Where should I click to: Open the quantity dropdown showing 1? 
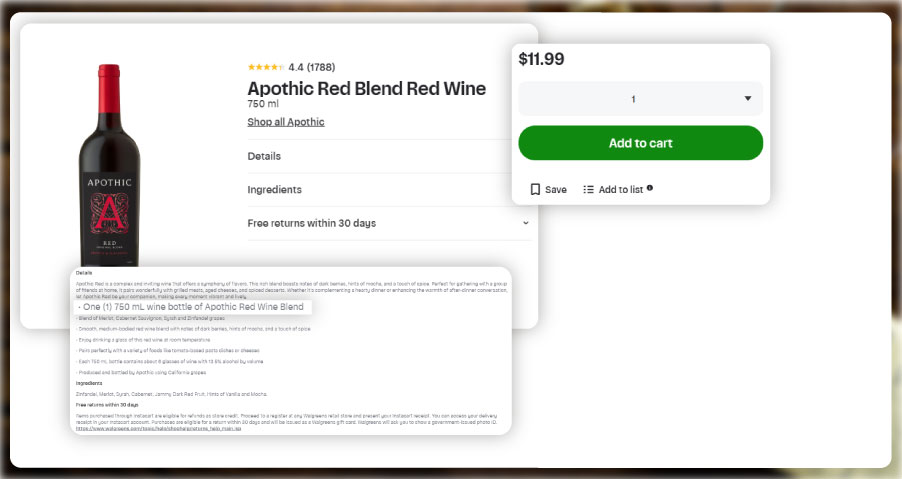640,99
